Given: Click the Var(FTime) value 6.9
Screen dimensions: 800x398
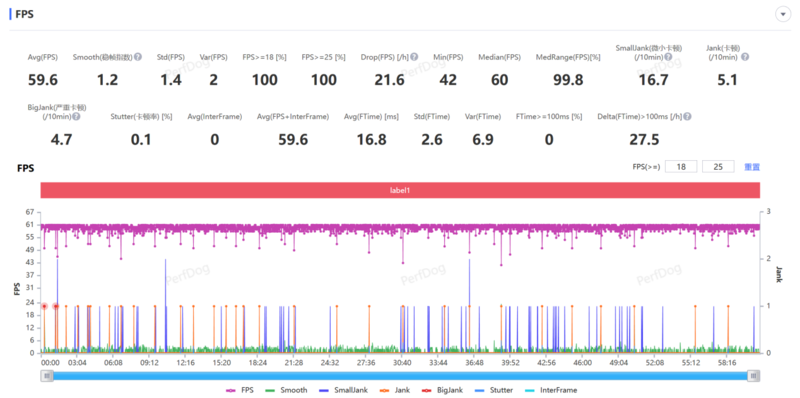Looking at the screenshot, I should coord(483,139).
